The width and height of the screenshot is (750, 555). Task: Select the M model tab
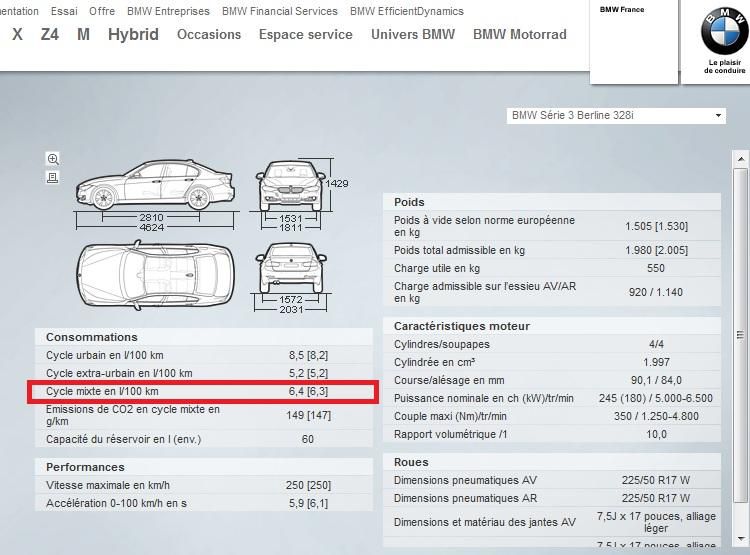83,34
